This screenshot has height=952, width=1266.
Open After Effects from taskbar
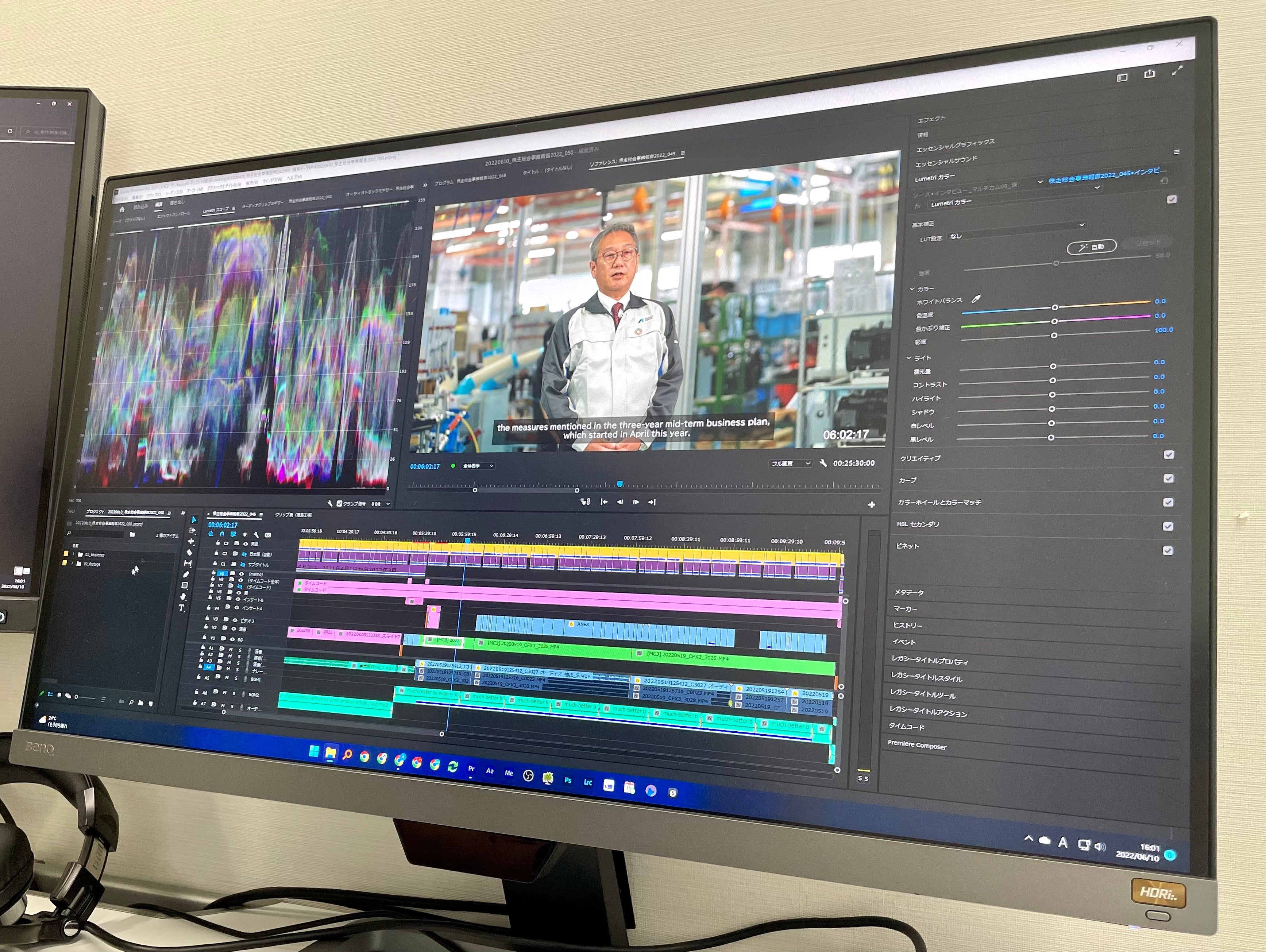point(490,771)
